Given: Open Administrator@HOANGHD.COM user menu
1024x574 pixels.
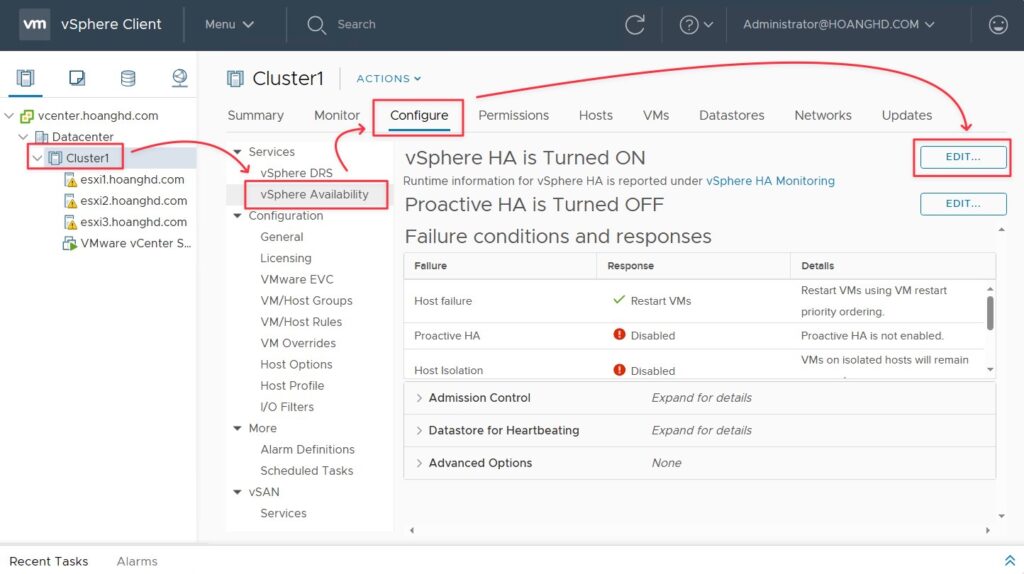Looking at the screenshot, I should (x=839, y=24).
